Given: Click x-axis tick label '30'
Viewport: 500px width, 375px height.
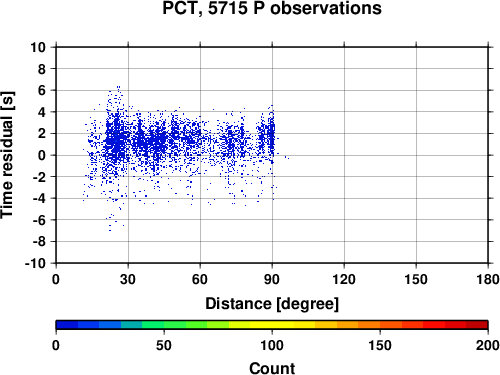Looking at the screenshot, I should (x=128, y=279).
